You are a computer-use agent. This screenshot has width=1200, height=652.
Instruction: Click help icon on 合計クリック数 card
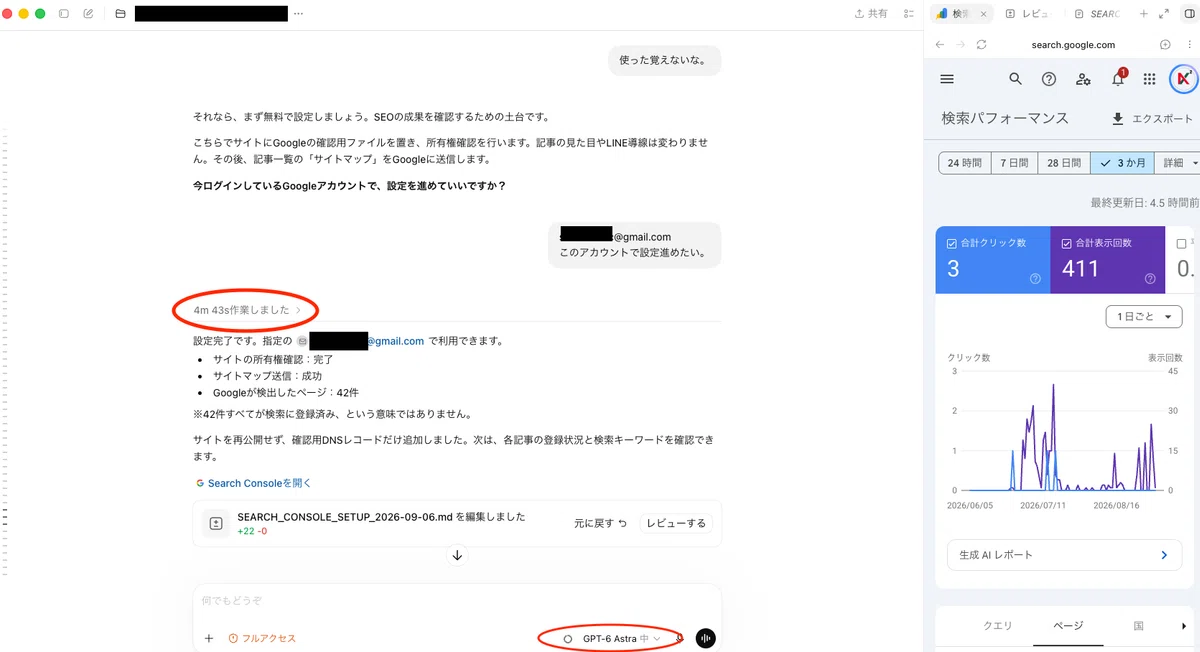[x=1035, y=279]
